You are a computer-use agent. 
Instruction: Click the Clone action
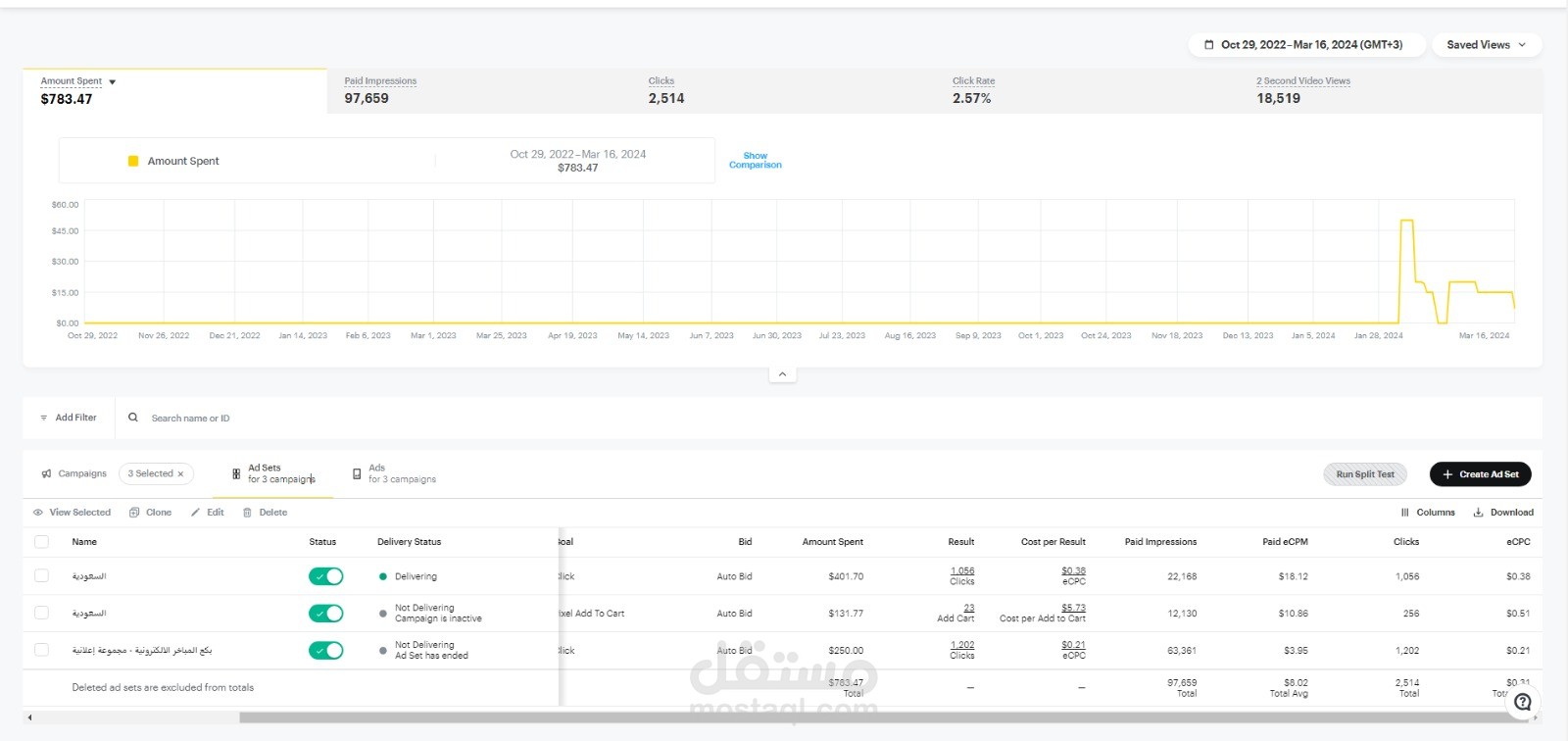[x=150, y=513]
